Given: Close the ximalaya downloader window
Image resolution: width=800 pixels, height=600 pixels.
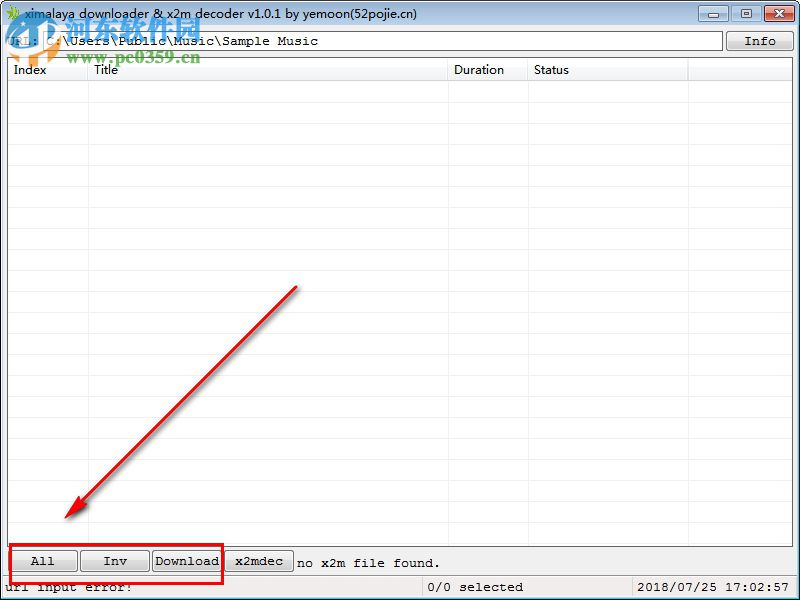Looking at the screenshot, I should pyautogui.click(x=779, y=14).
